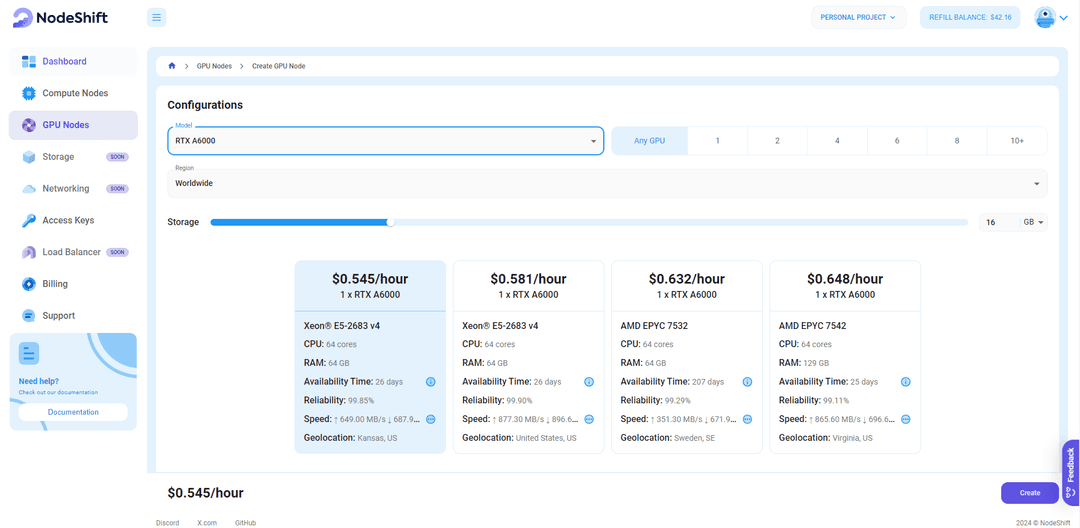
Task: Click the Load Balancer icon
Action: pyautogui.click(x=28, y=252)
